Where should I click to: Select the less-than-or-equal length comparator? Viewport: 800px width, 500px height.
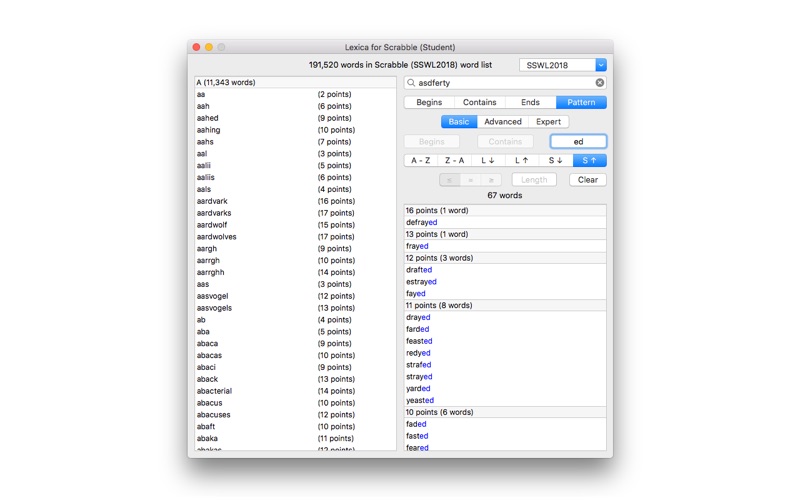pyautogui.click(x=449, y=180)
